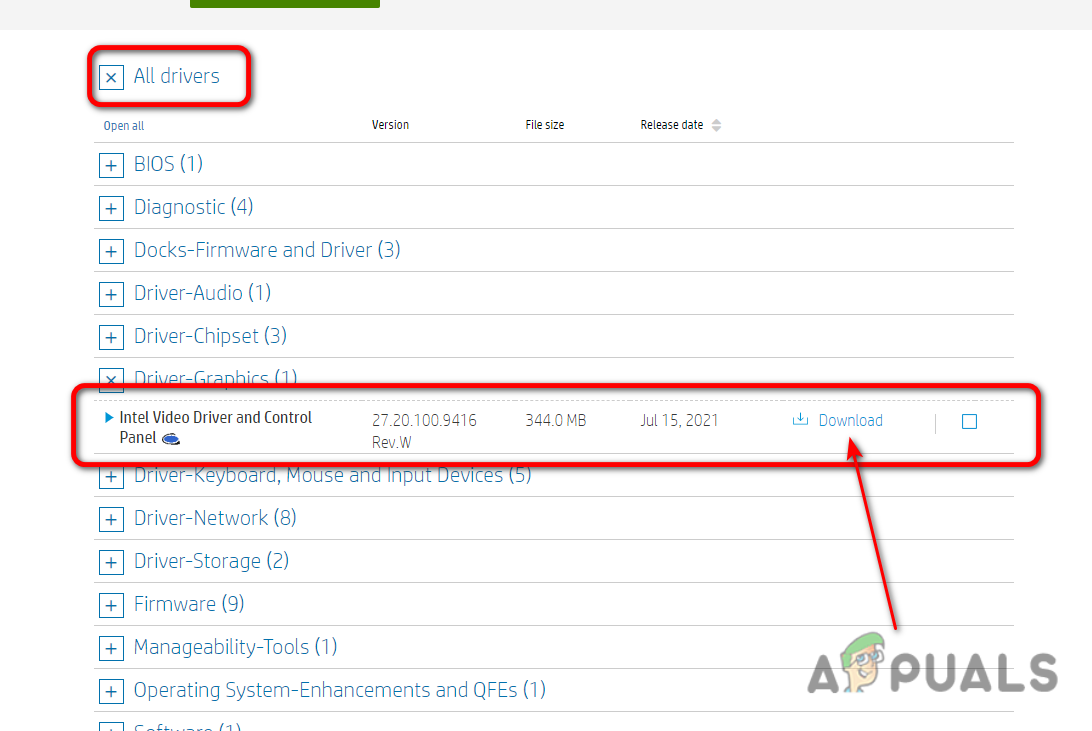Expand the Driver-Audio category

coord(111,293)
